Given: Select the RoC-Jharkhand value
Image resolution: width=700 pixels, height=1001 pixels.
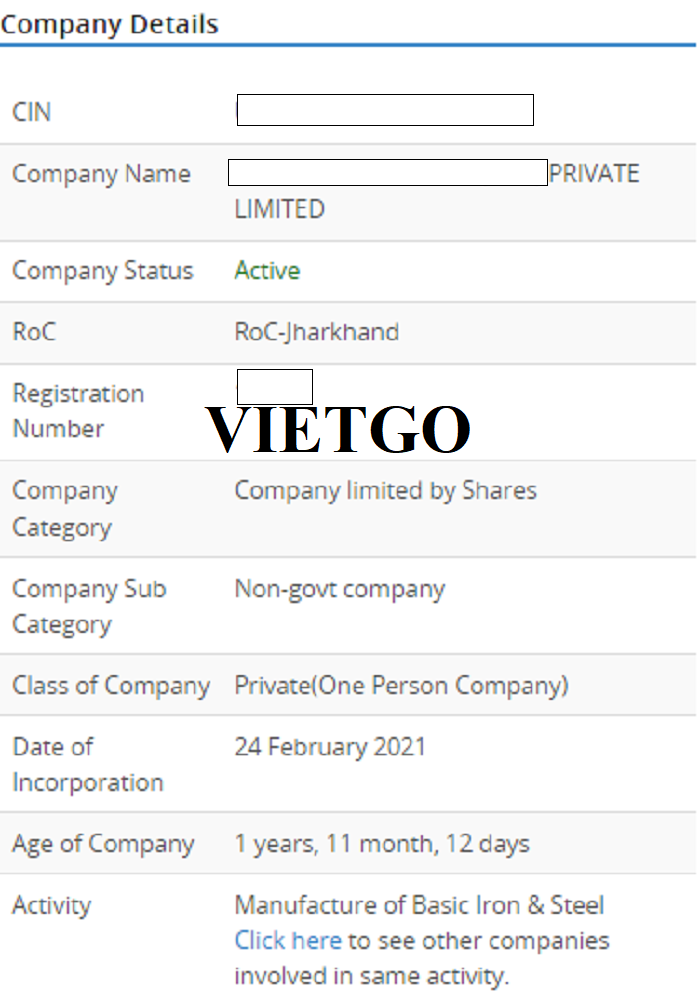Looking at the screenshot, I should coord(316,332).
